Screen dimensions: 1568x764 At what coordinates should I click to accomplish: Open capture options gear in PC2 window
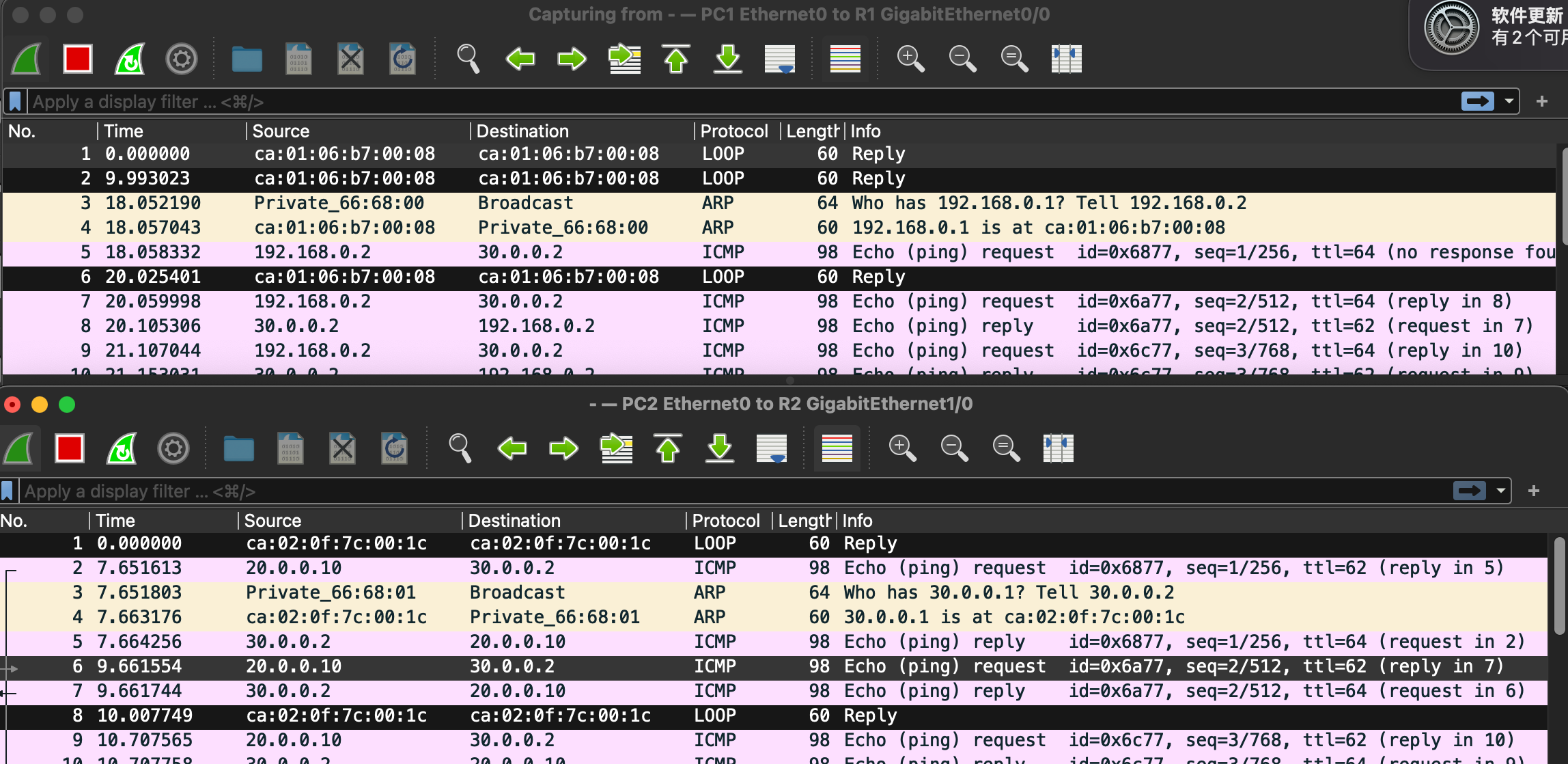173,449
